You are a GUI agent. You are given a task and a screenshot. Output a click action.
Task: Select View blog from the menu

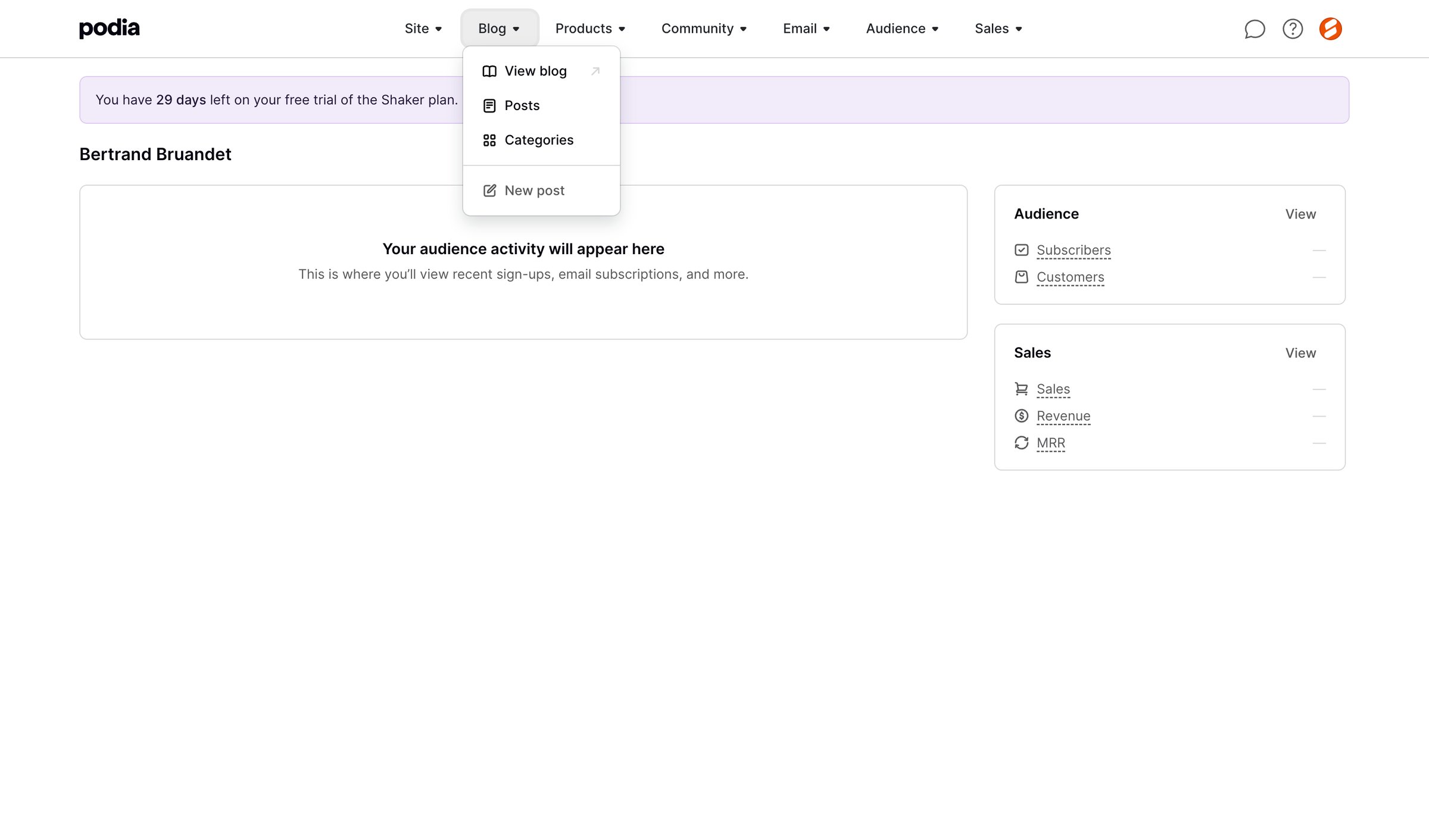[x=541, y=71]
